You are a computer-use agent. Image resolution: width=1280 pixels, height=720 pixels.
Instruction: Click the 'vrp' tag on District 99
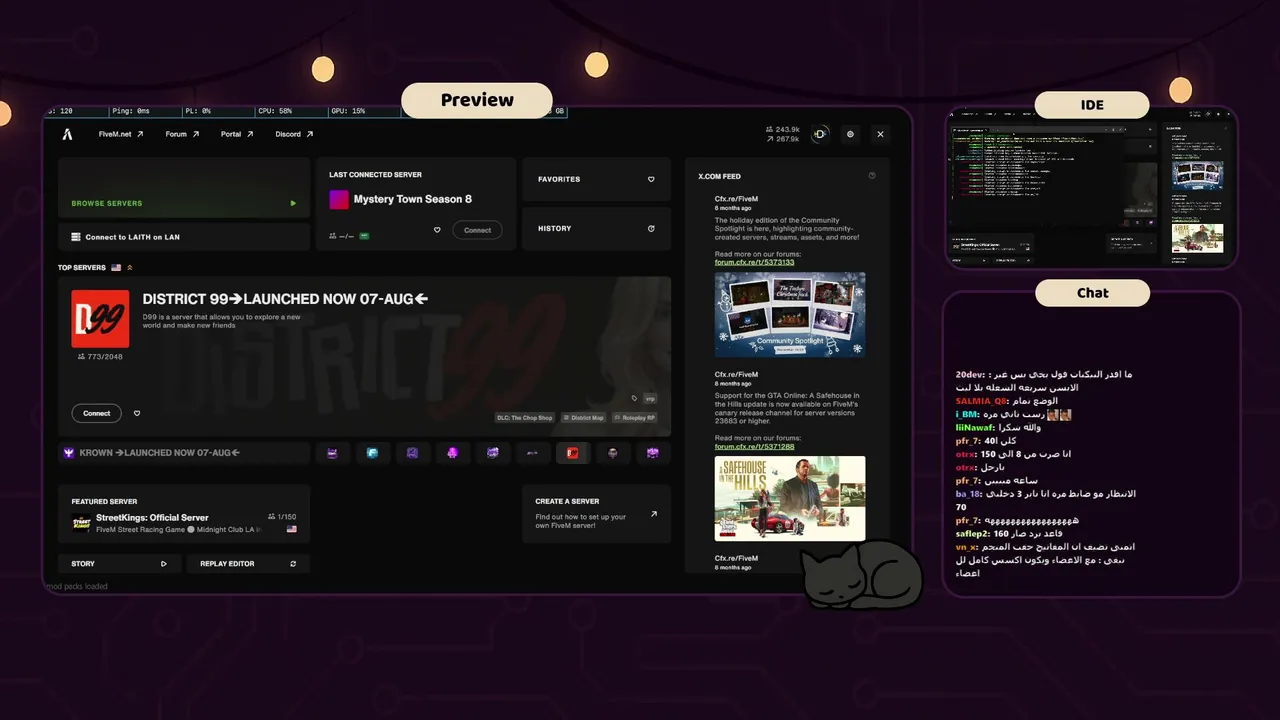tap(650, 399)
